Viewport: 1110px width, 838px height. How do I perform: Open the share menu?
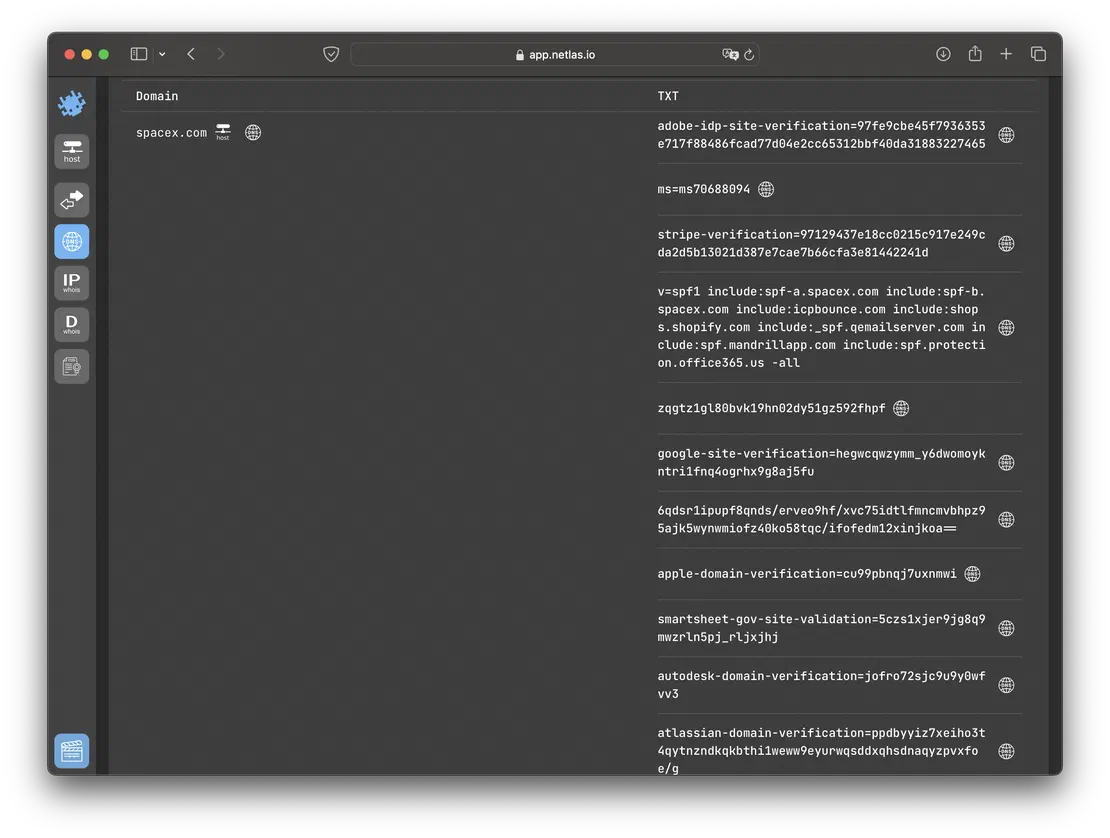975,53
